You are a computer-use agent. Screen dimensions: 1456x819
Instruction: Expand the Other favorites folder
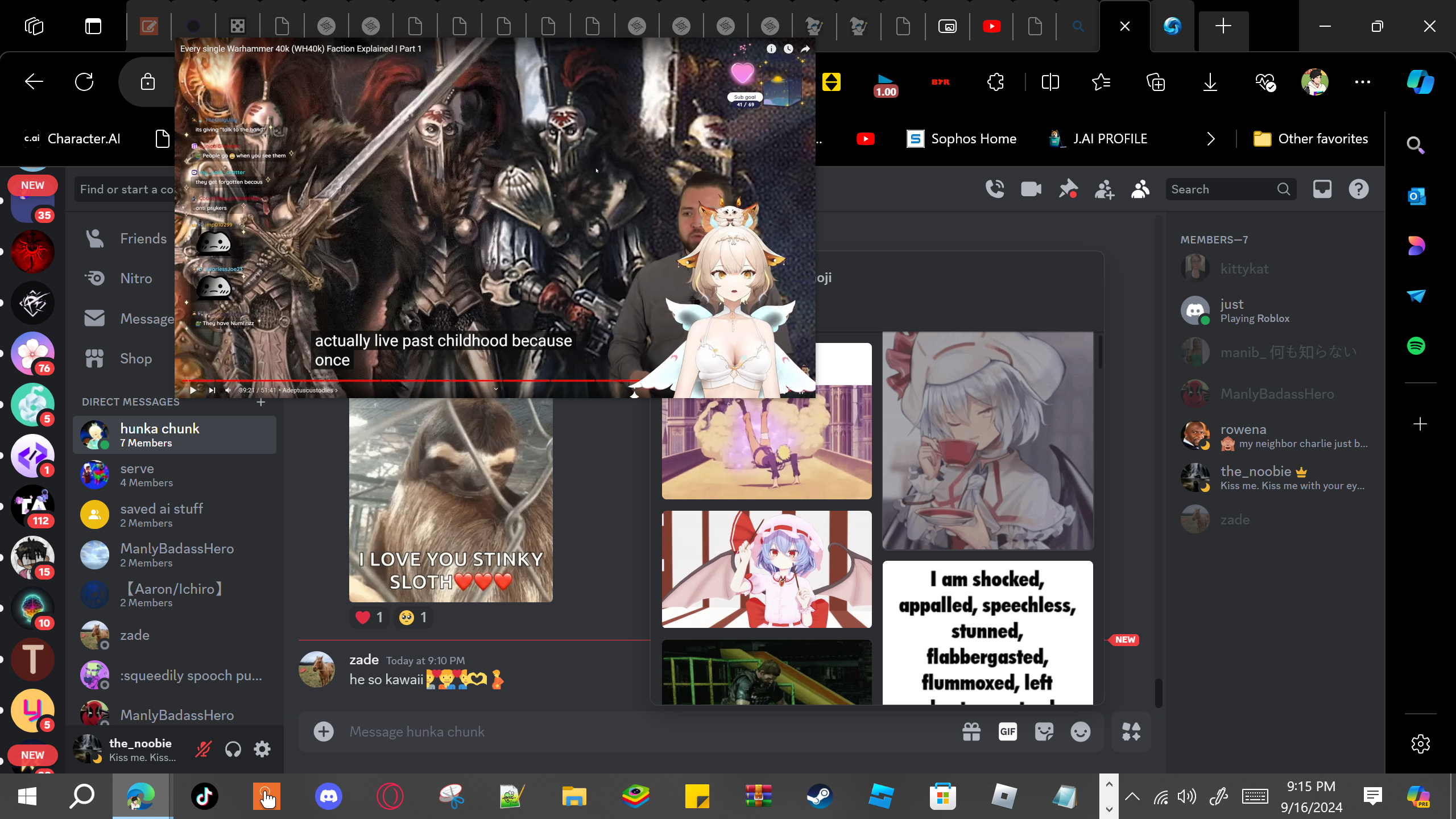tap(1310, 139)
